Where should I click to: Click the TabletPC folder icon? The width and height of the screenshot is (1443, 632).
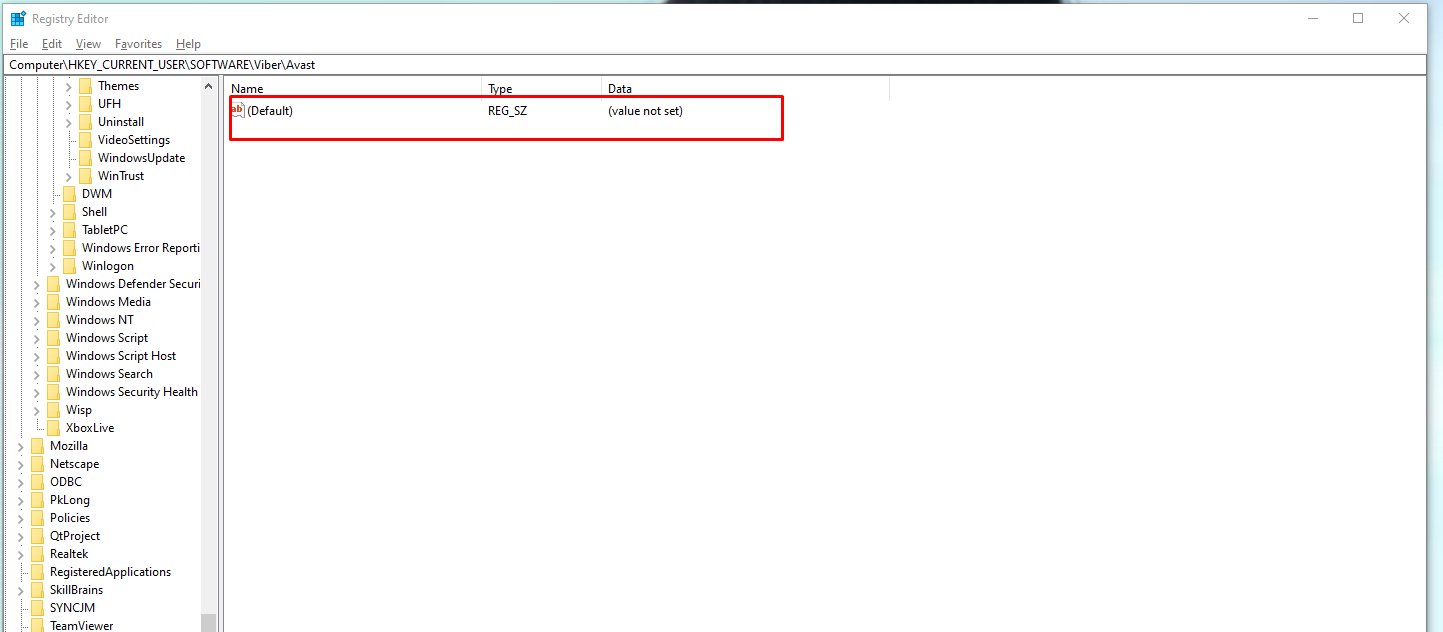(69, 230)
